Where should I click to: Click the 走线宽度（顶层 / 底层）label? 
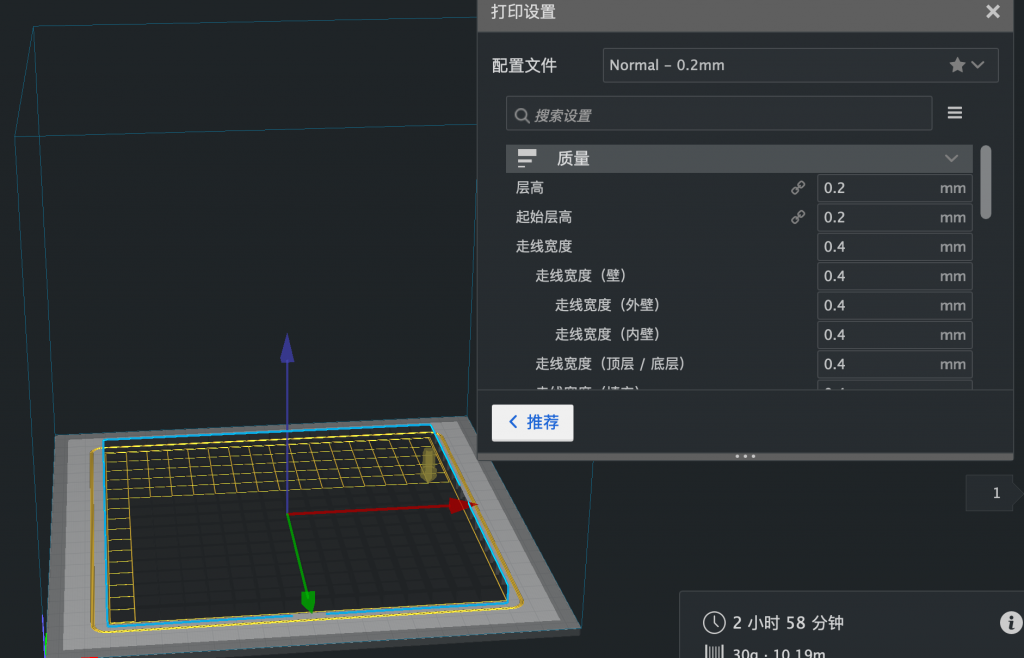click(610, 364)
